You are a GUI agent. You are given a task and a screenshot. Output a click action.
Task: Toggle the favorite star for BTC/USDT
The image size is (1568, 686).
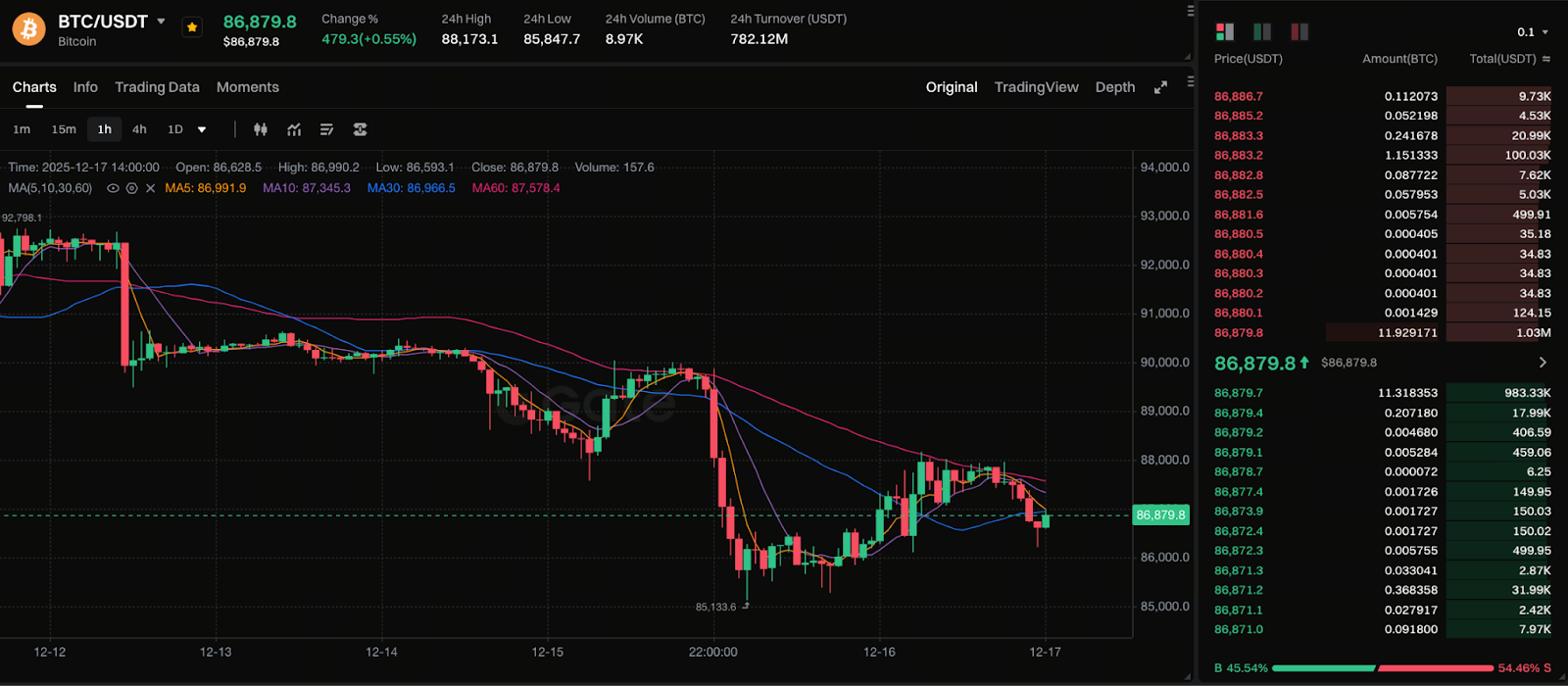click(192, 27)
